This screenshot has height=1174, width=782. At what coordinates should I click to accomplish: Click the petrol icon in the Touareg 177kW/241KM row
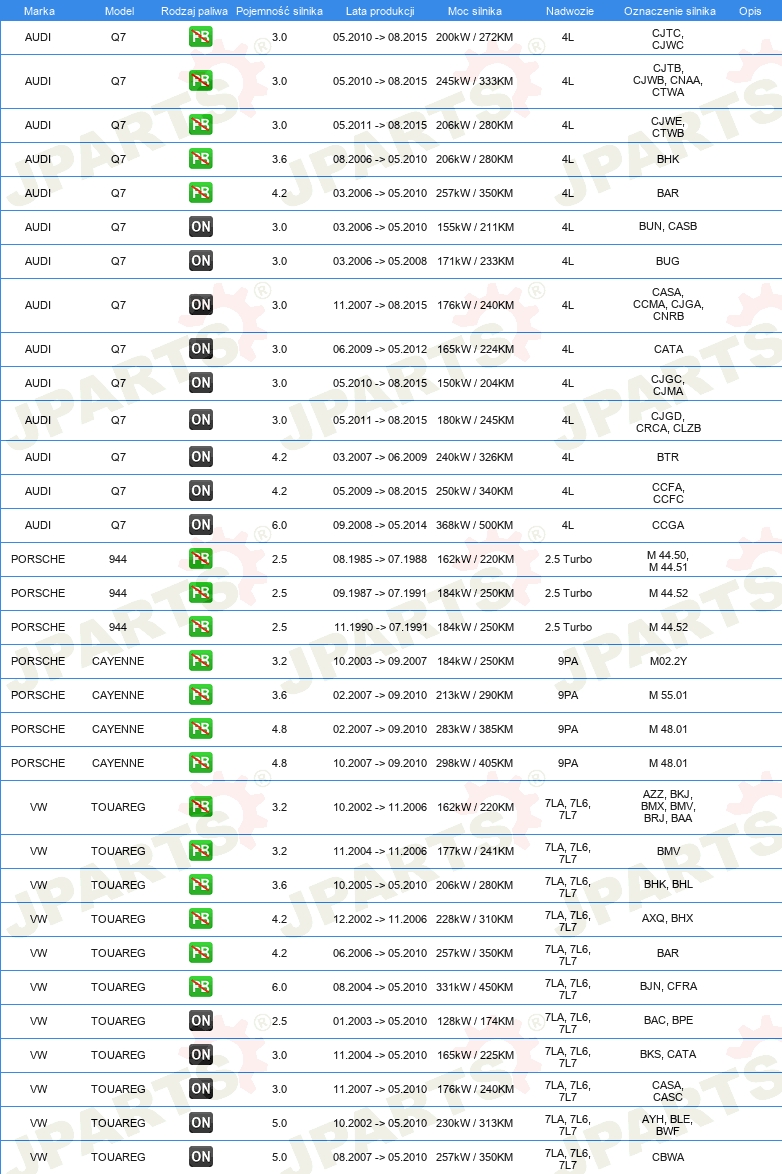tap(201, 851)
